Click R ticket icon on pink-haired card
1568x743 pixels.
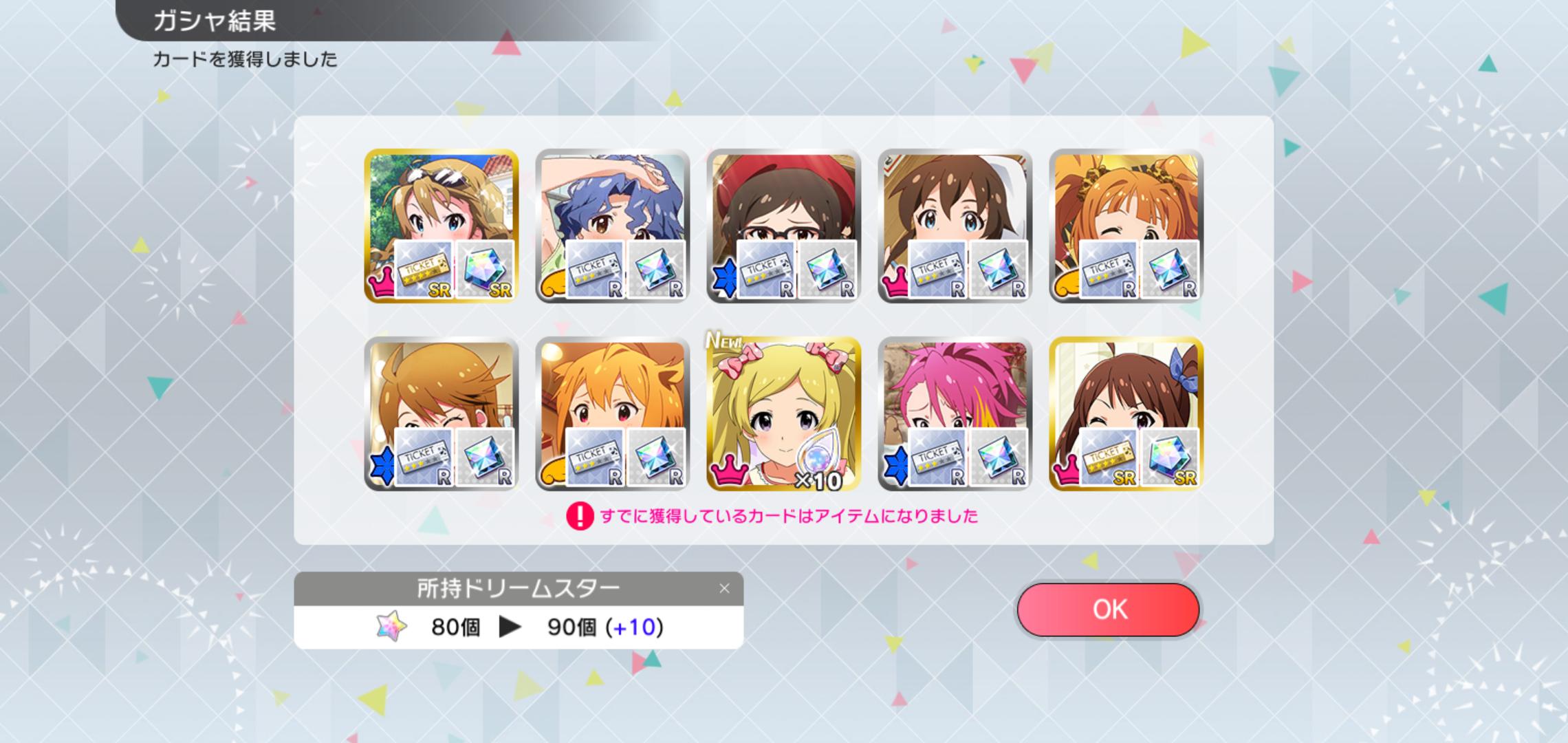938,457
